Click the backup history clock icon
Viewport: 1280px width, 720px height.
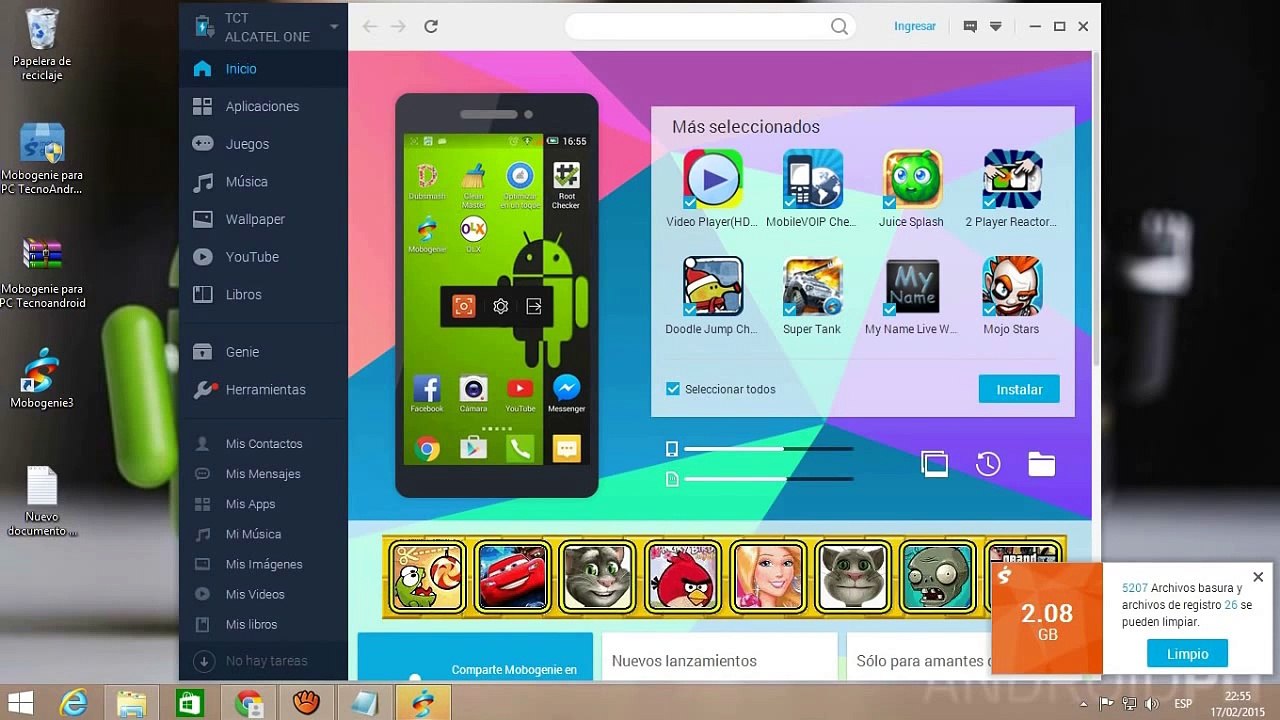(x=988, y=463)
